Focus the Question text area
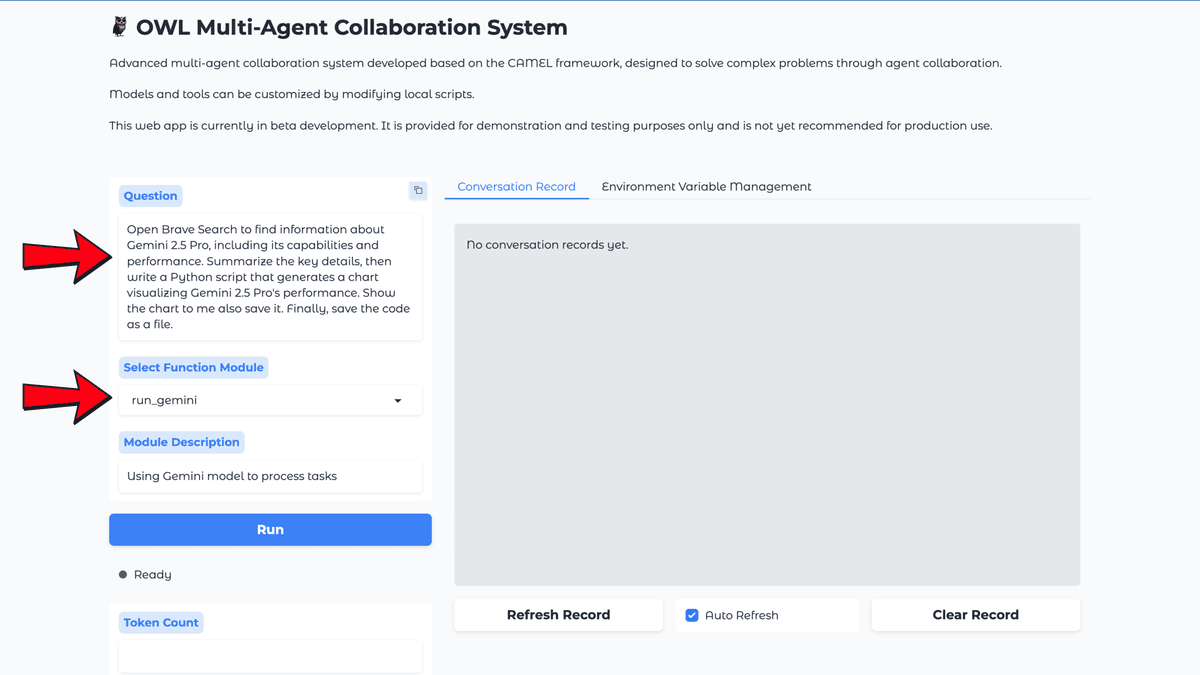 pos(270,277)
